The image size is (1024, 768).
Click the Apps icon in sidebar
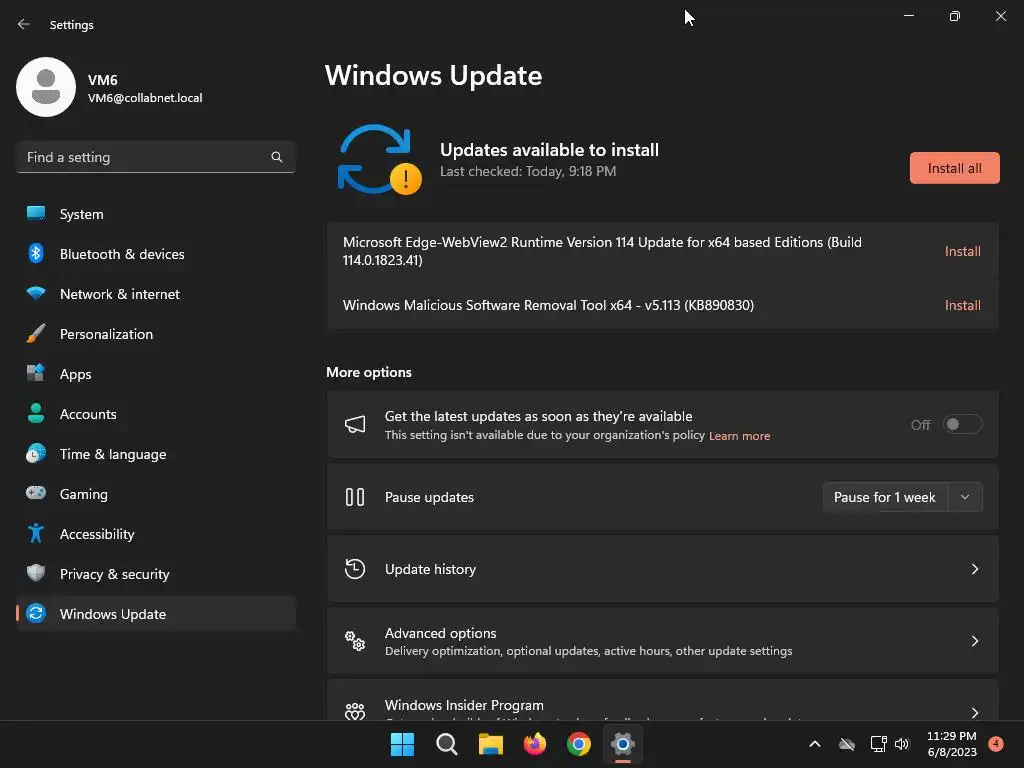(x=36, y=373)
